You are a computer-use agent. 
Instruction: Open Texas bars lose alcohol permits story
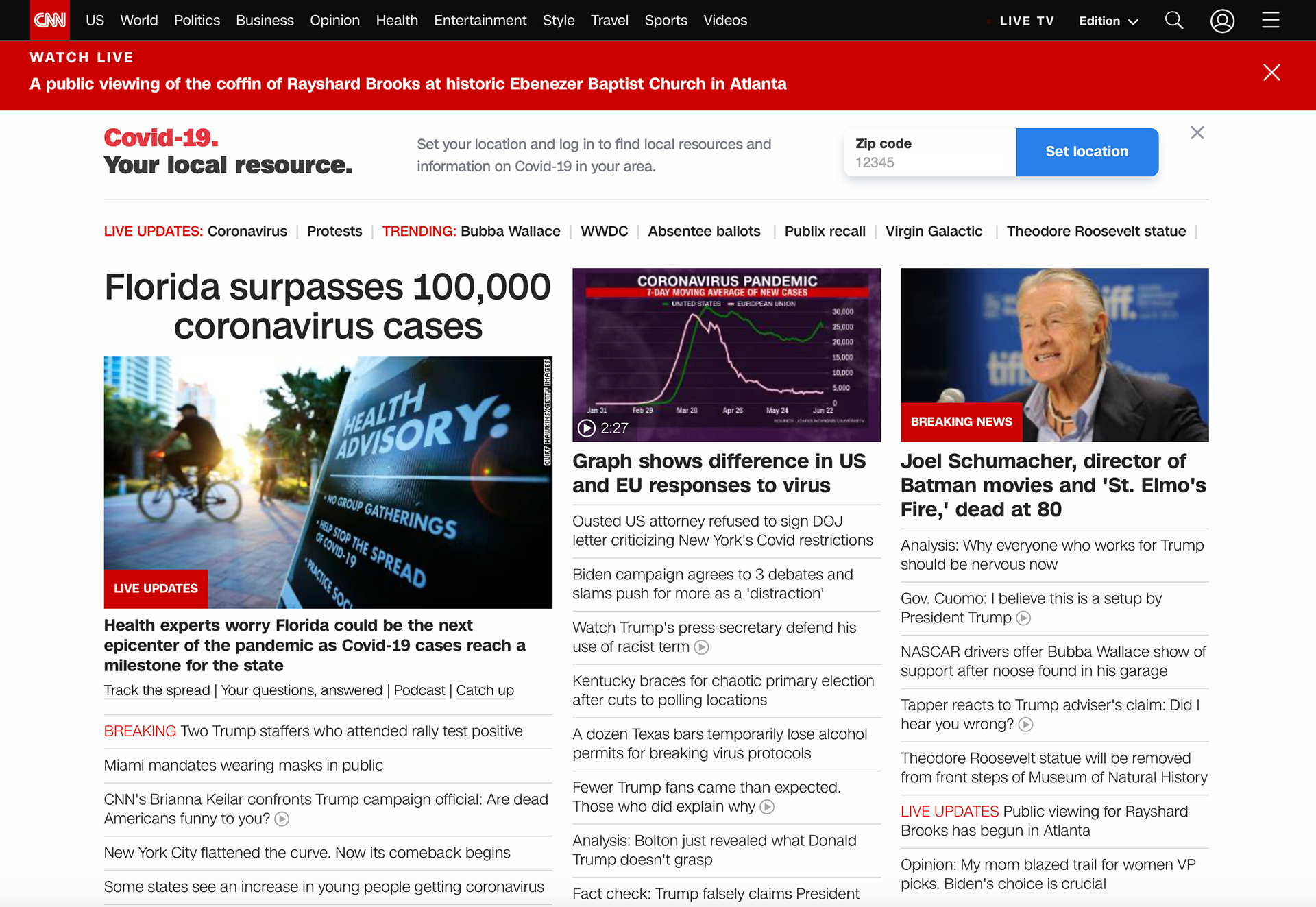(720, 744)
